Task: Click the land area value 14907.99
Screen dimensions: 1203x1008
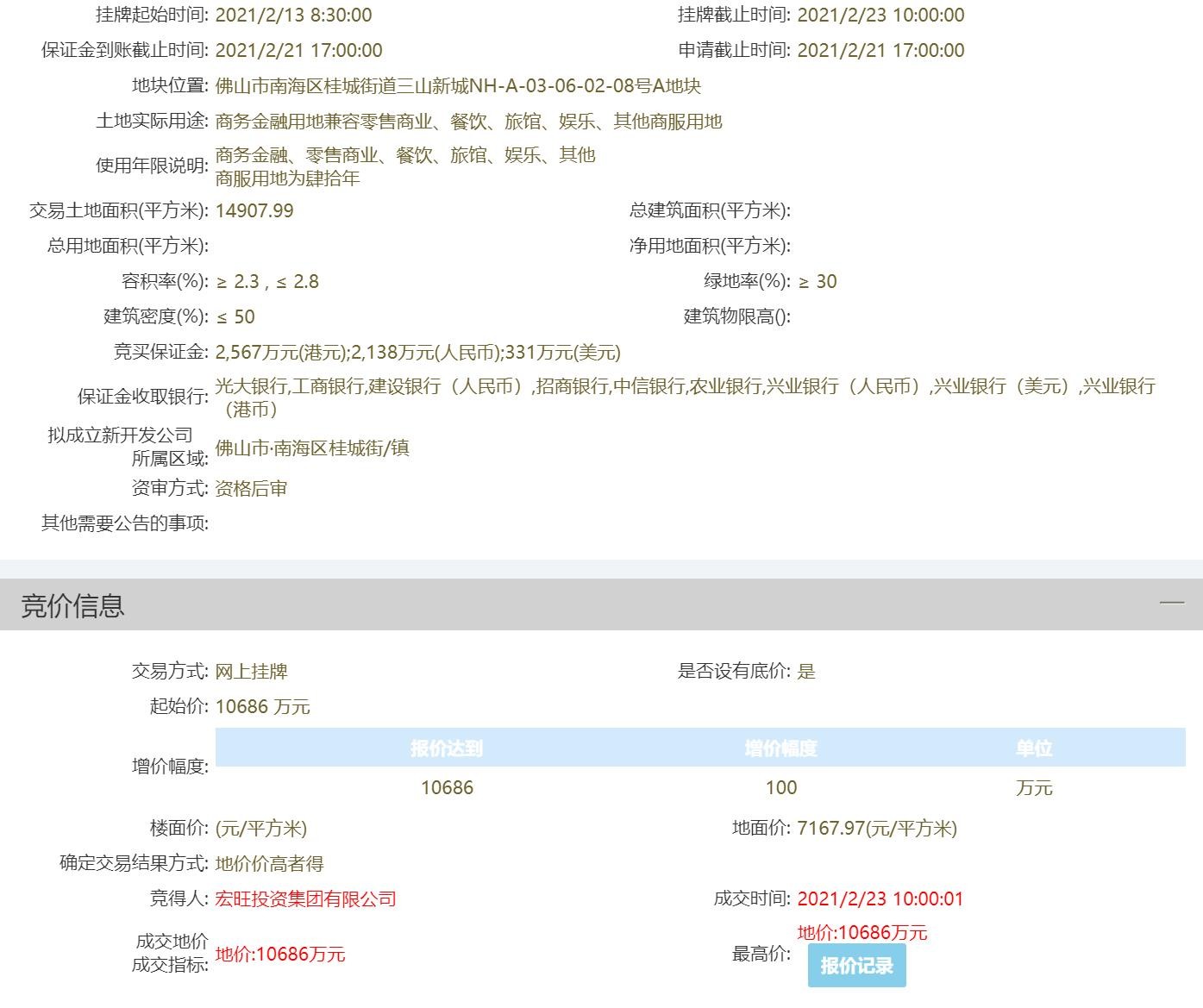Action: [254, 211]
